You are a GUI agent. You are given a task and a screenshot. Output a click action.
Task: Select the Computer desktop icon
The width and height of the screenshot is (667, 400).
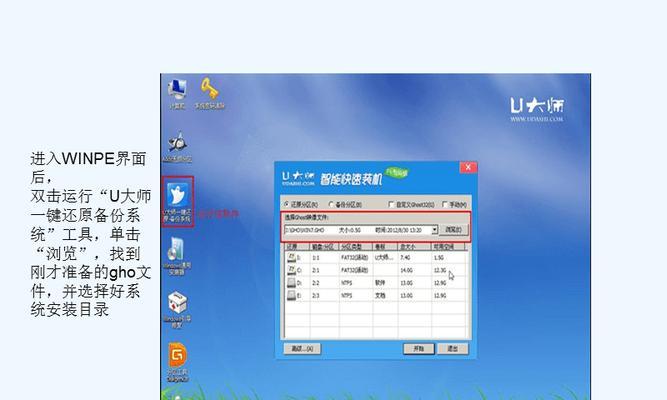[177, 90]
